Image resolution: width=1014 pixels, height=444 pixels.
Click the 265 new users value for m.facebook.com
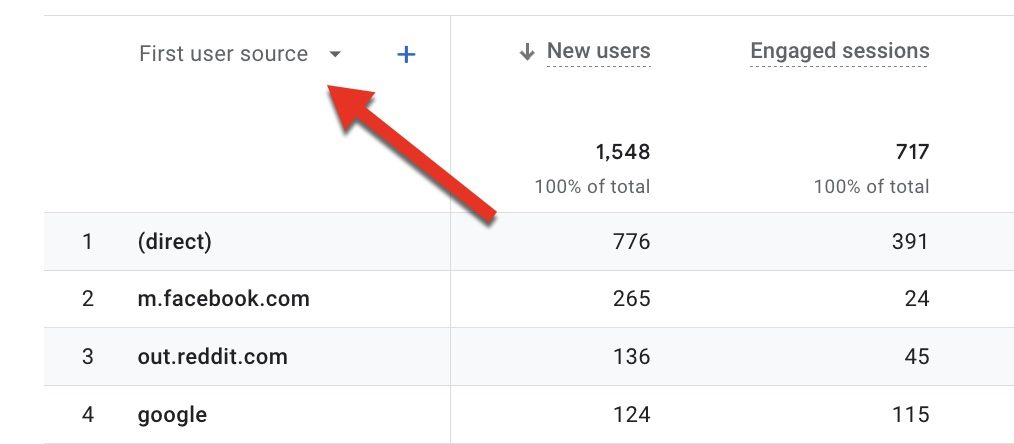tap(632, 298)
